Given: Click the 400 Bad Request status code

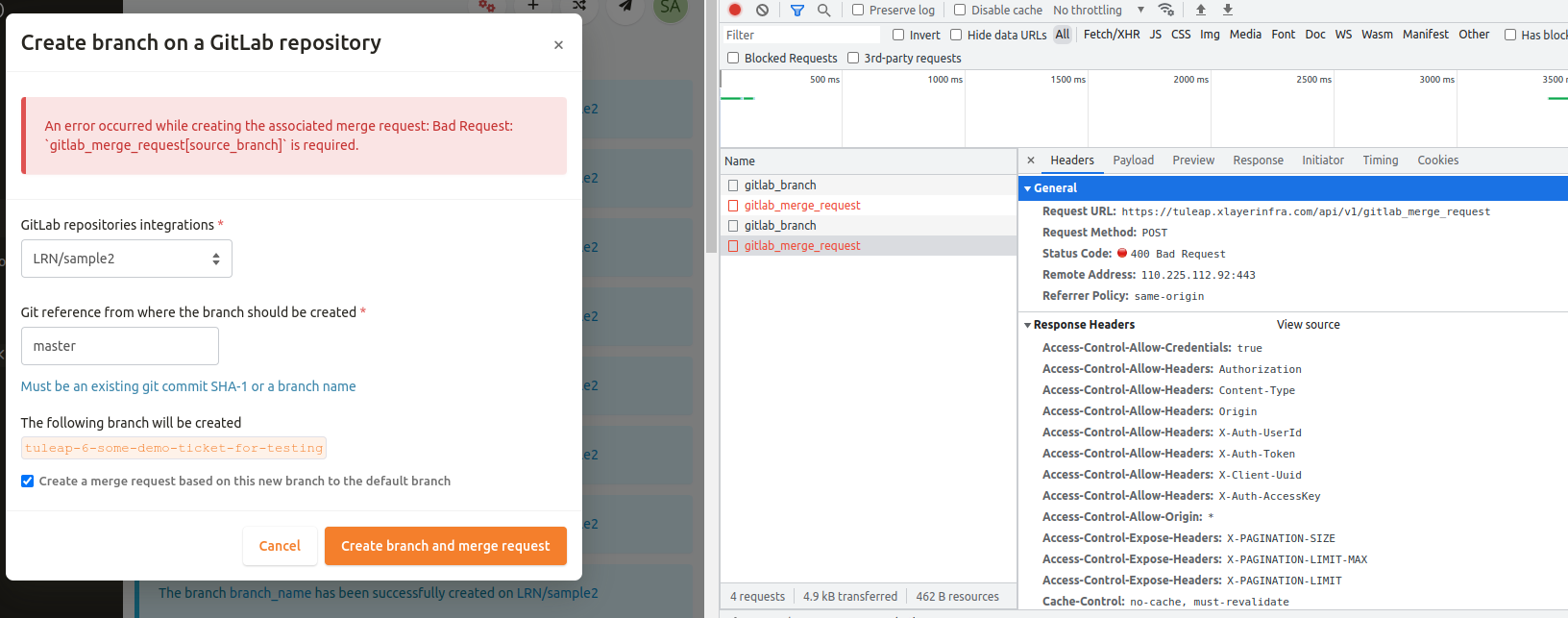Looking at the screenshot, I should (1178, 254).
